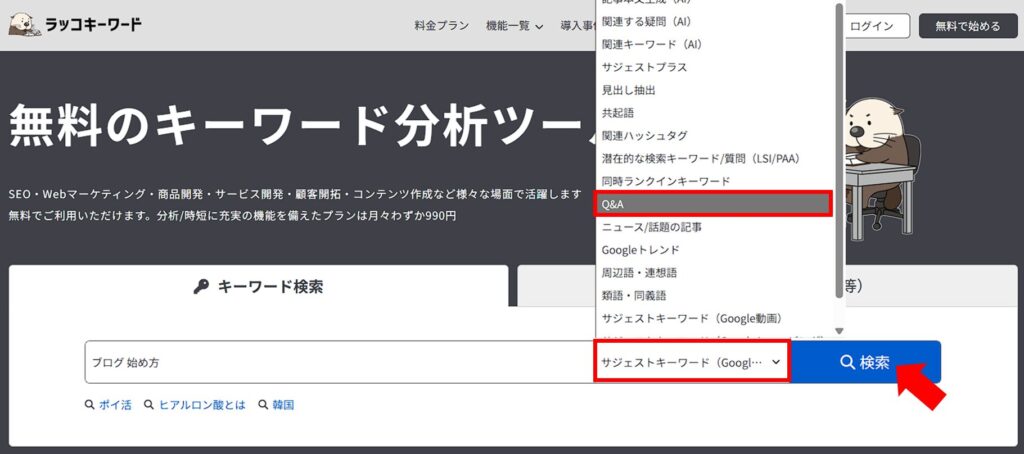Screen dimensions: 1024x454
Task: Click the ラッコキーワード otter logo
Action: point(74,25)
